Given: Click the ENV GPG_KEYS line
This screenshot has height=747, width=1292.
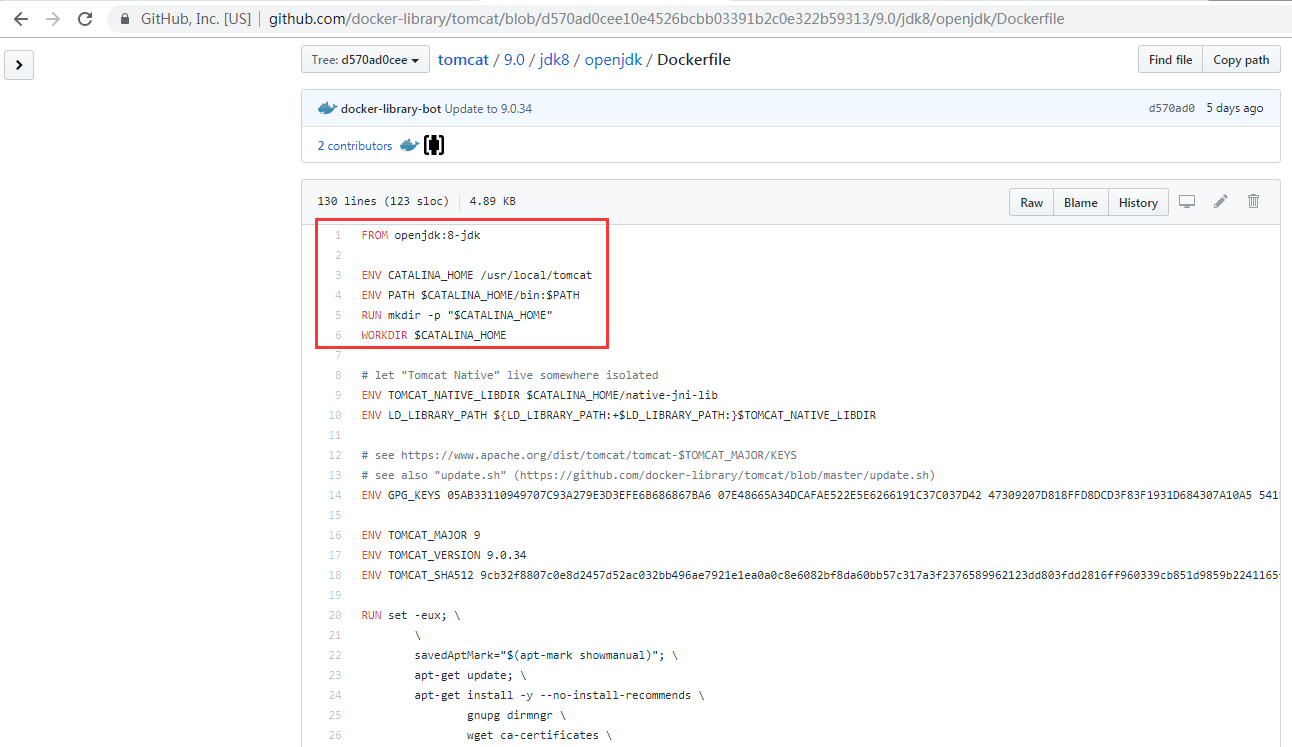Looking at the screenshot, I should (x=820, y=495).
